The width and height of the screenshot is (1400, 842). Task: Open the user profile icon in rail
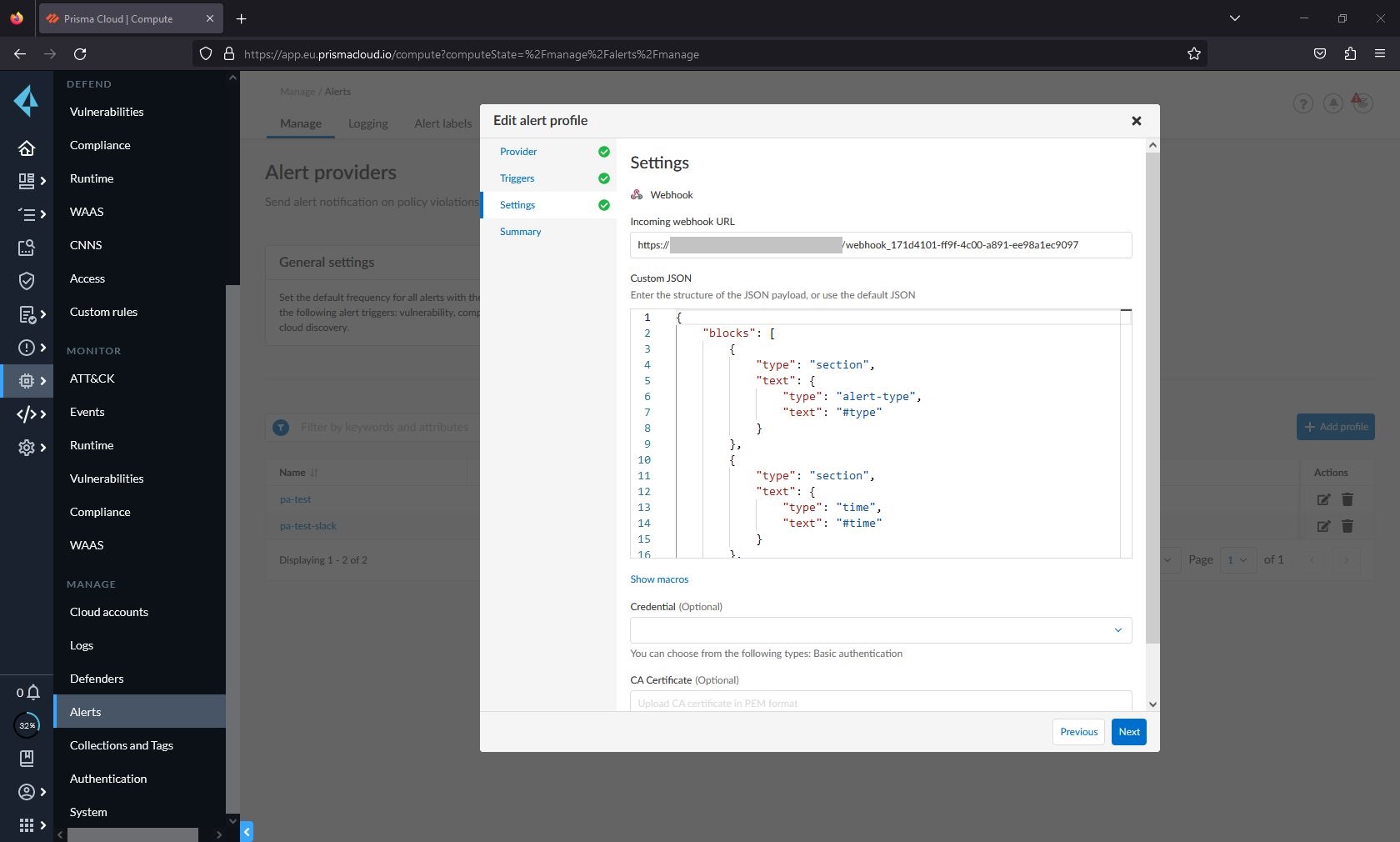[27, 792]
